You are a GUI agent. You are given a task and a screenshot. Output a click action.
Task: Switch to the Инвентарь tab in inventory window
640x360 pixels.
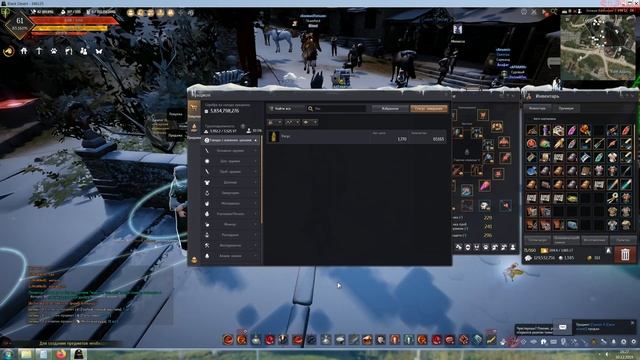point(538,108)
